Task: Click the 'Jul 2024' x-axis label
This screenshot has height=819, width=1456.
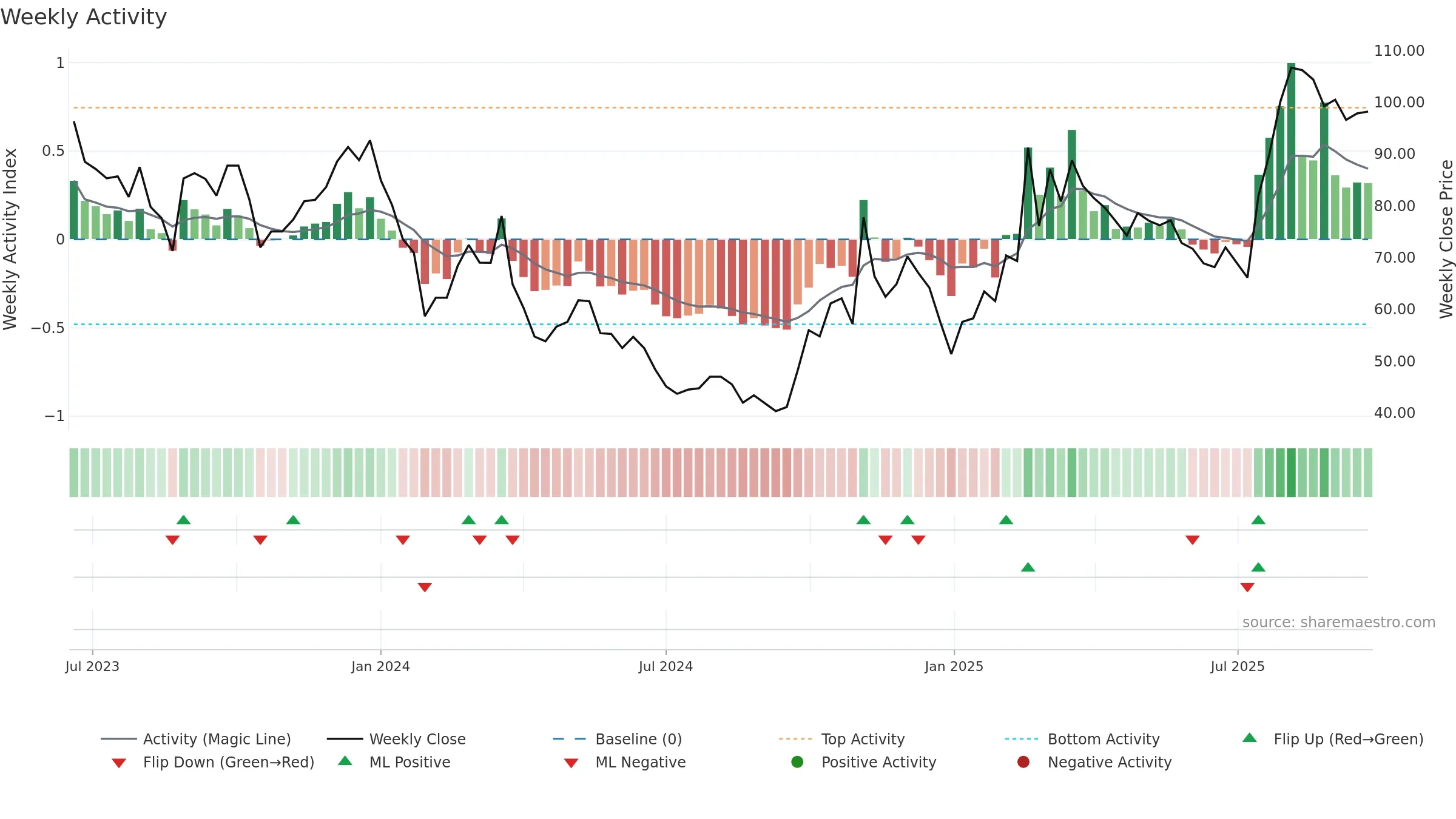Action: point(666,666)
